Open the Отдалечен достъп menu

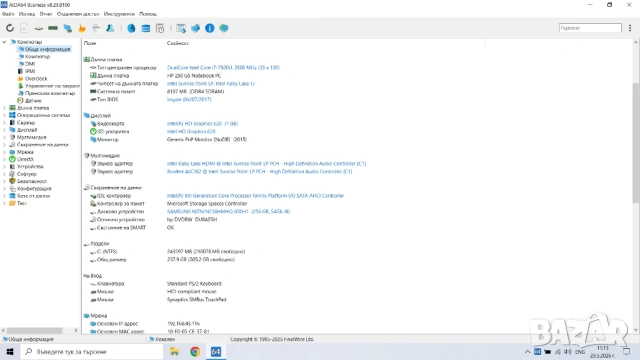pyautogui.click(x=78, y=14)
